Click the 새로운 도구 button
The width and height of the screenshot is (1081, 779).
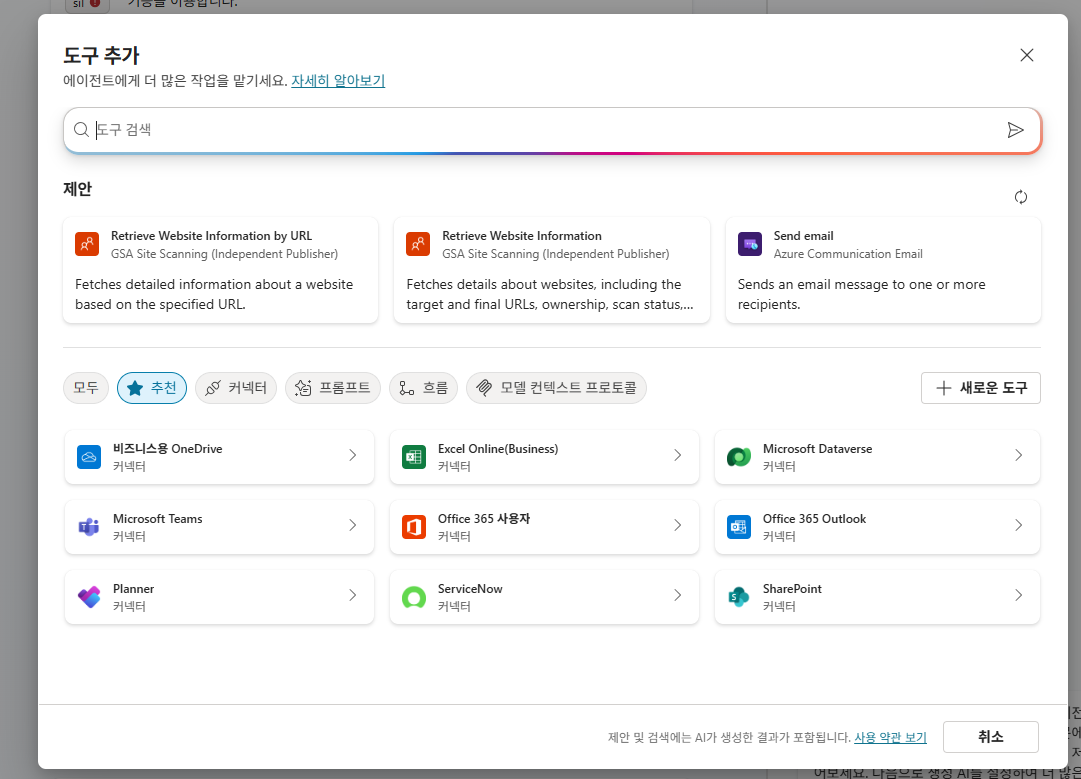pos(980,388)
